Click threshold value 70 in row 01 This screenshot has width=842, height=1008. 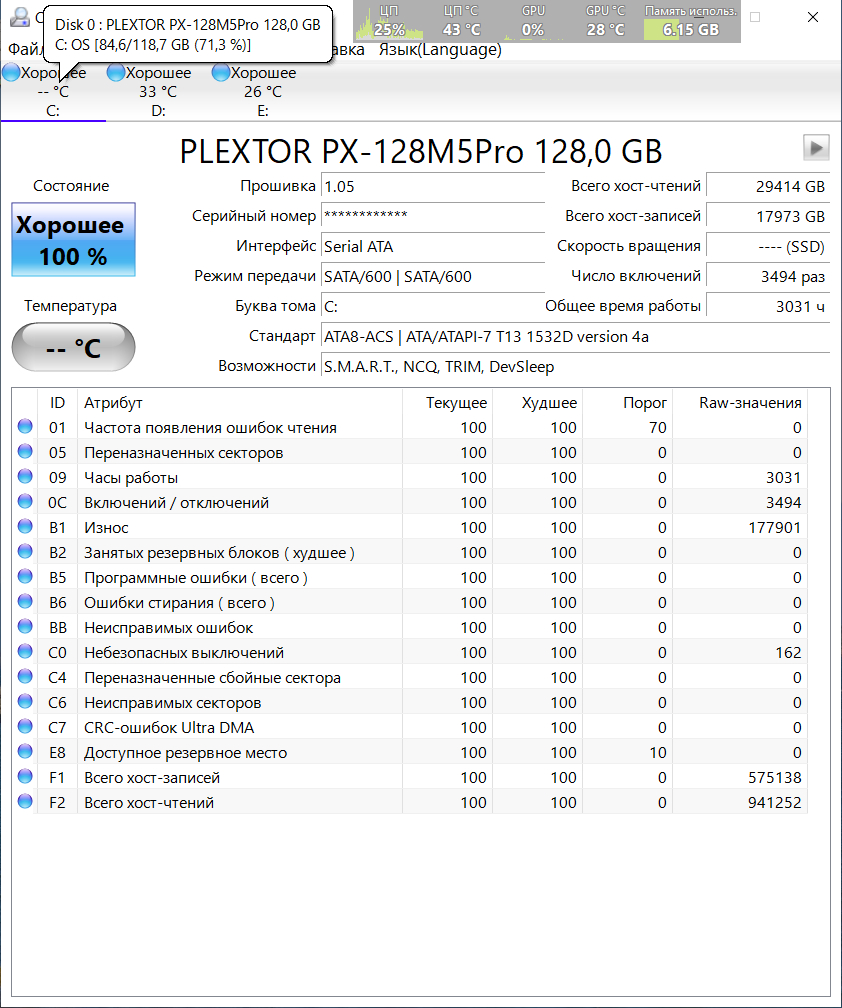658,428
